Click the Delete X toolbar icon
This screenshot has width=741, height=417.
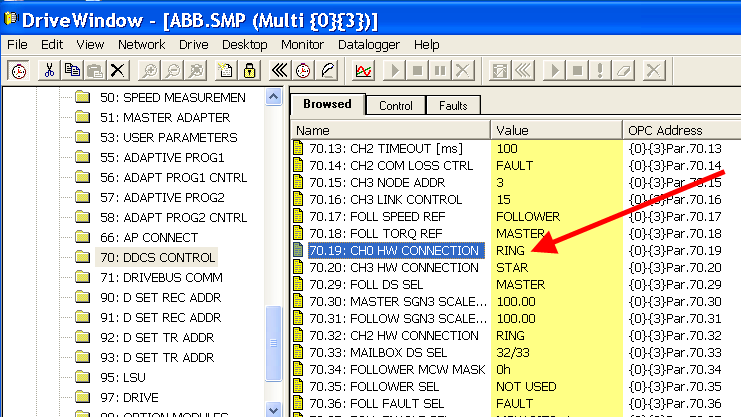click(118, 70)
